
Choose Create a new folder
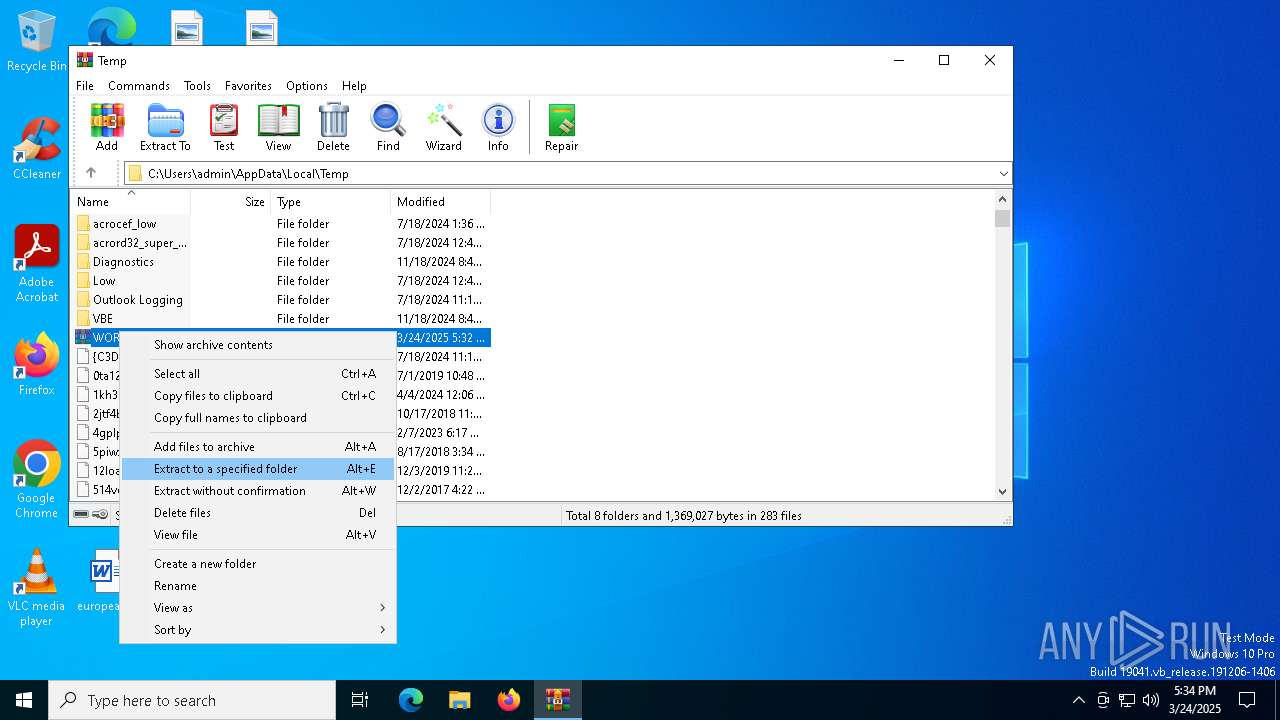[258, 564]
